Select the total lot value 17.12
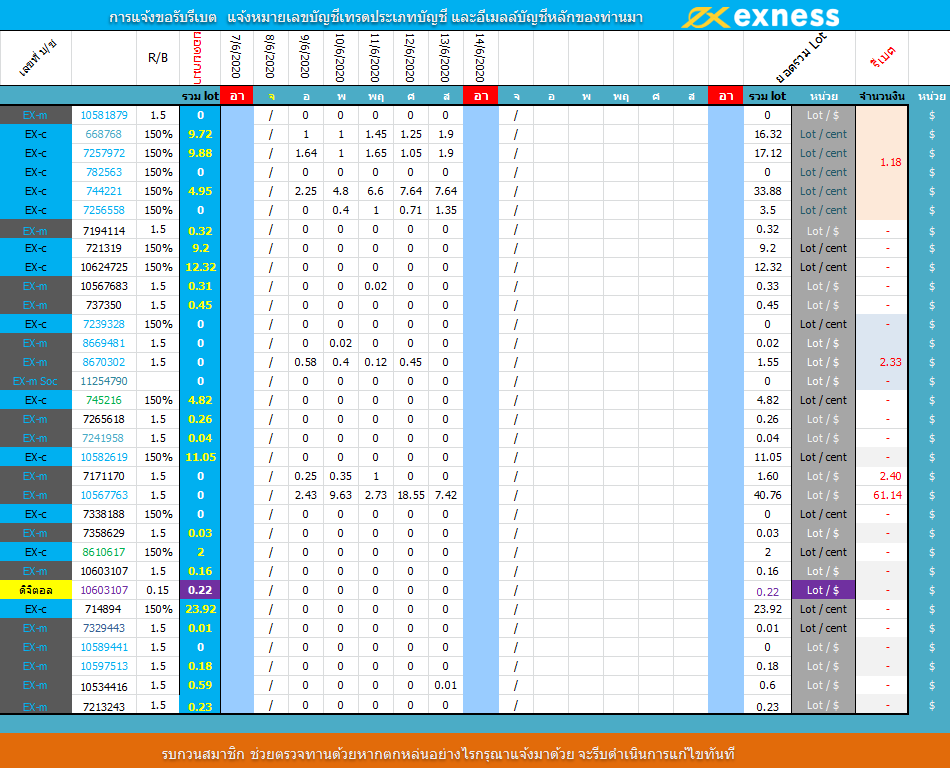Screen dimensions: 950x768 (767, 153)
